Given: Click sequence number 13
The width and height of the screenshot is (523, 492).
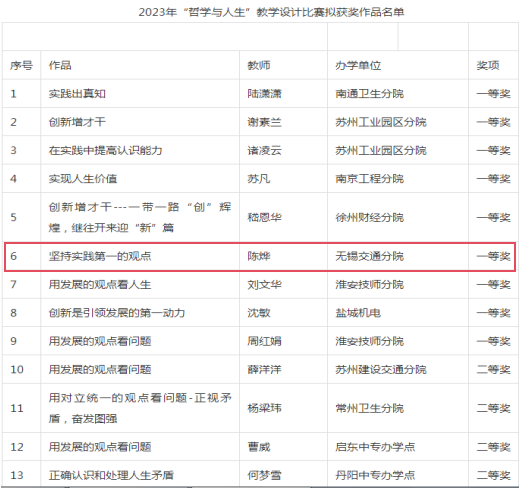Looking at the screenshot, I should 17,475.
